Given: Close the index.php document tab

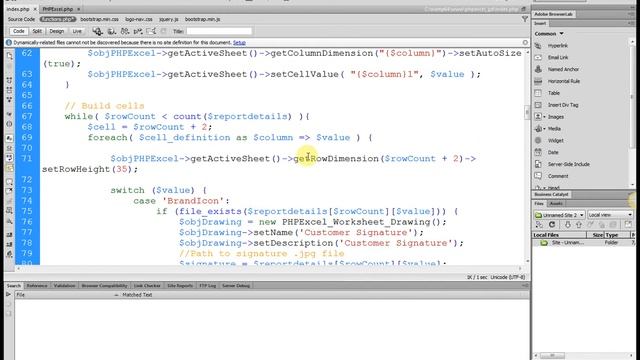Looking at the screenshot, I should coord(35,9).
